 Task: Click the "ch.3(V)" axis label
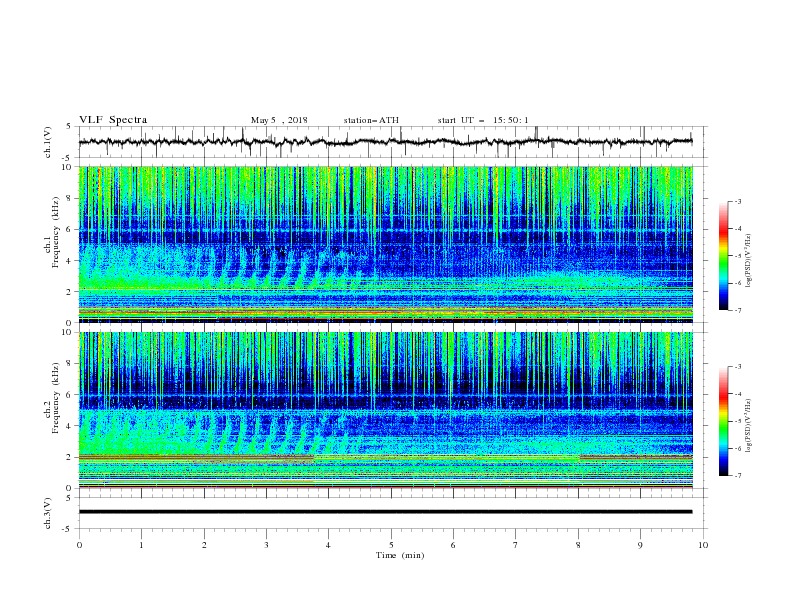(x=48, y=513)
